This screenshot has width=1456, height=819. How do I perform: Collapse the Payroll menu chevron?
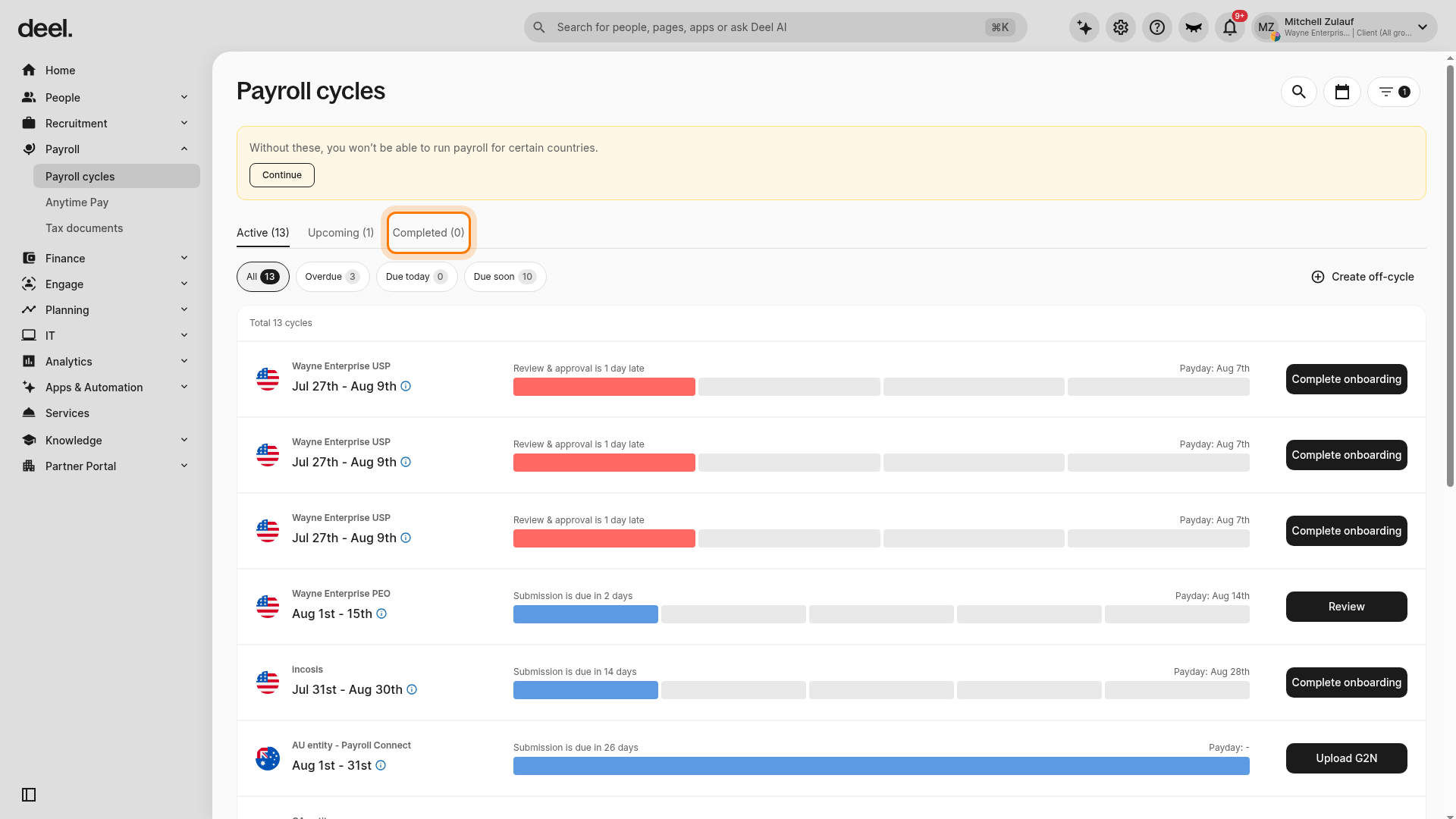(x=184, y=149)
